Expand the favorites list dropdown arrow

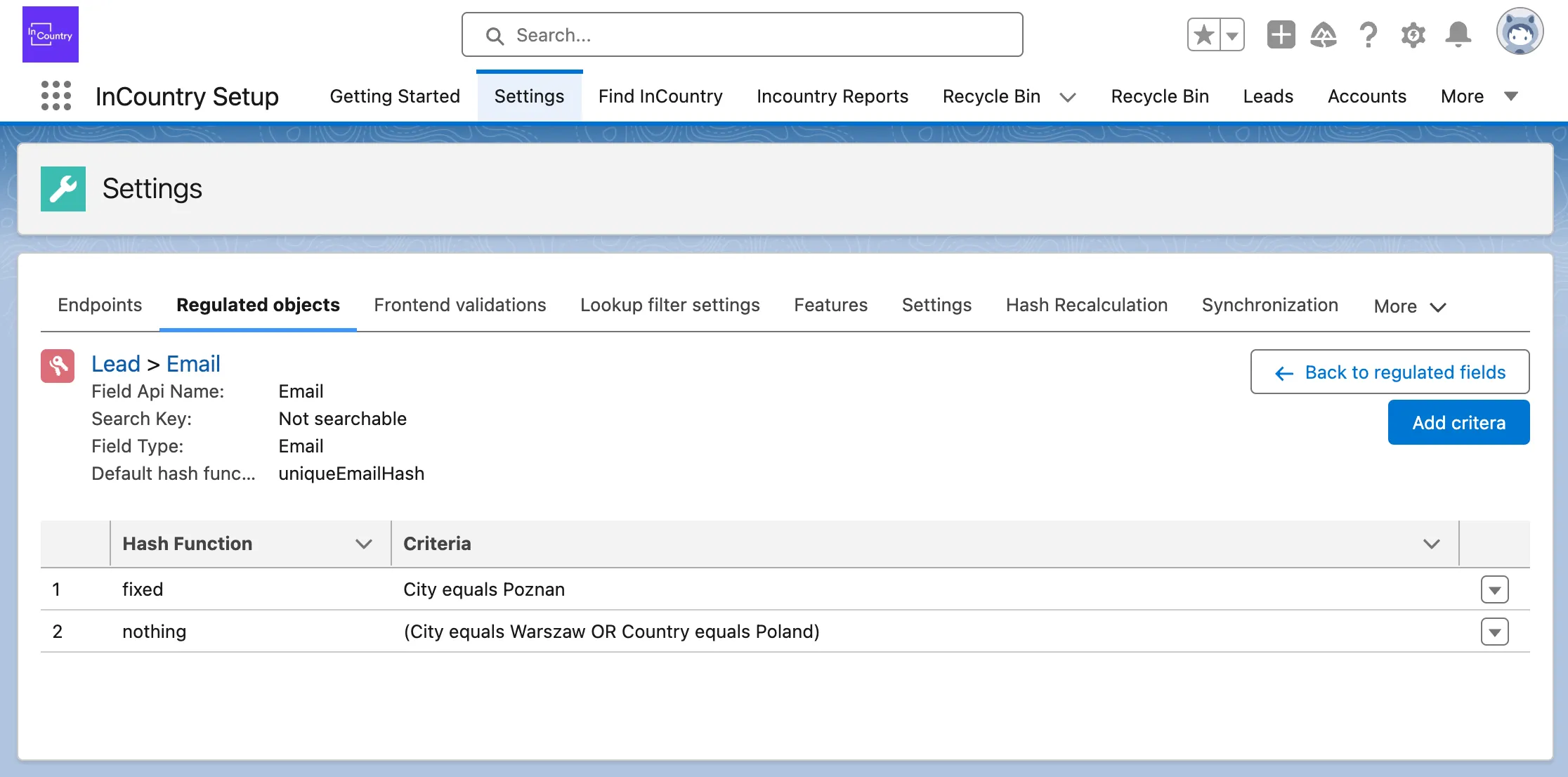click(1232, 34)
